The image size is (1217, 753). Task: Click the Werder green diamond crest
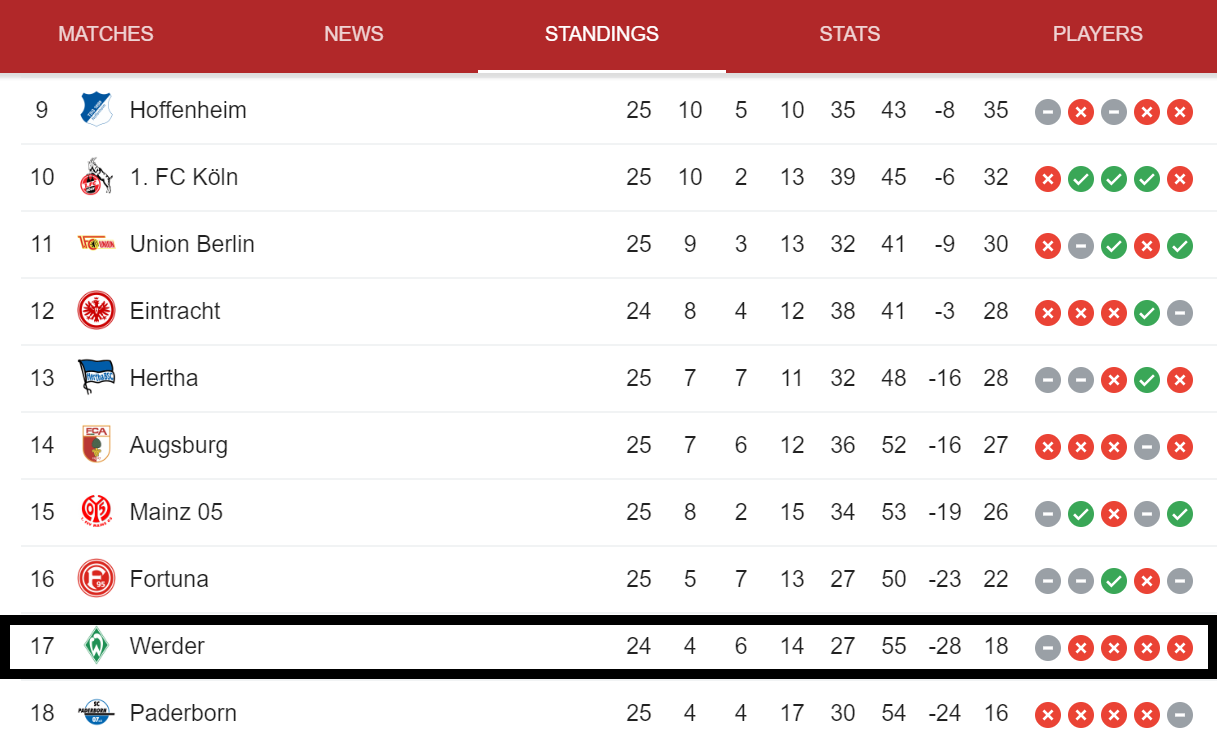click(96, 646)
